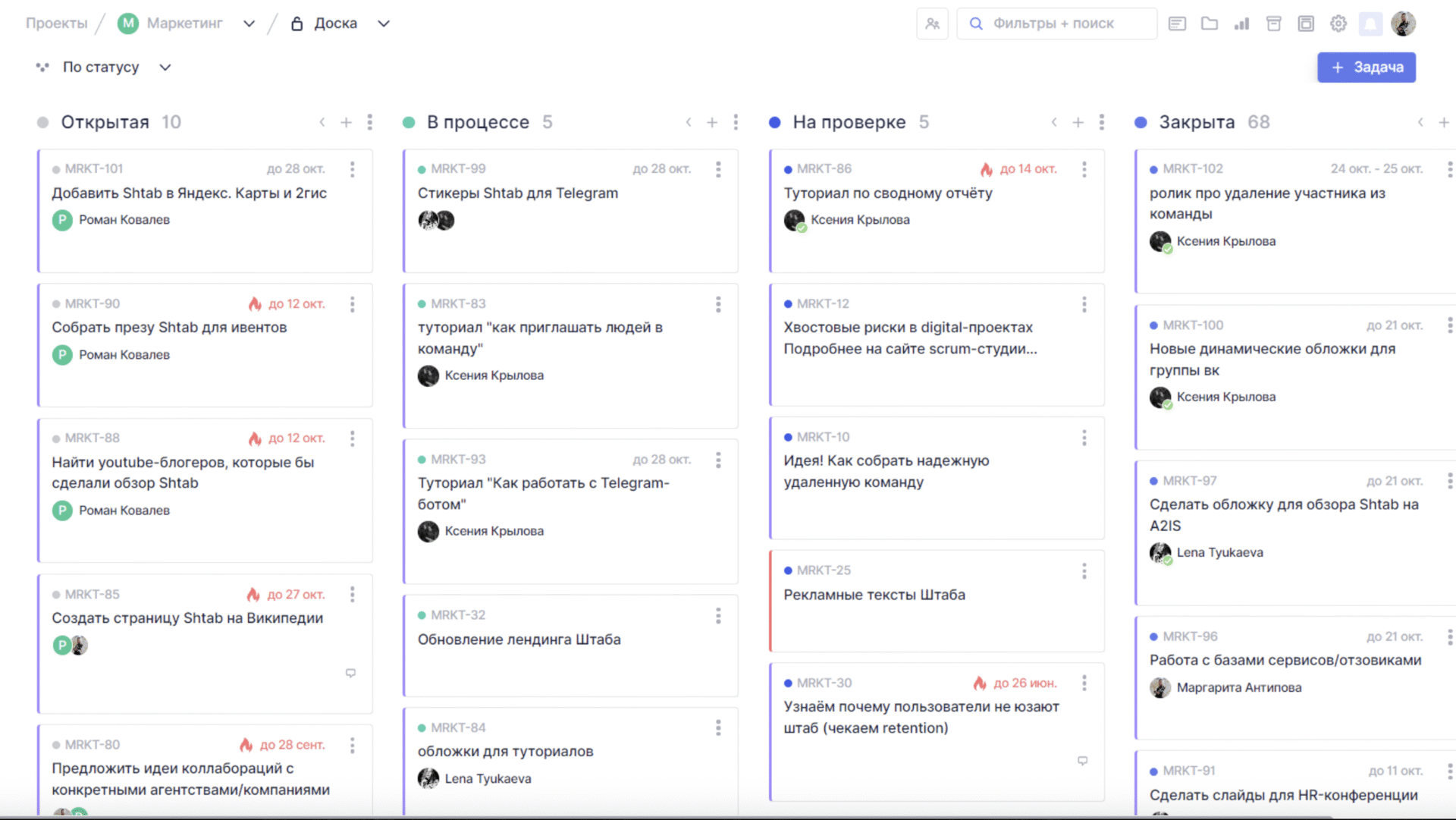The height and width of the screenshot is (820, 1456).
Task: Open the notifications bell icon
Action: point(1370,24)
